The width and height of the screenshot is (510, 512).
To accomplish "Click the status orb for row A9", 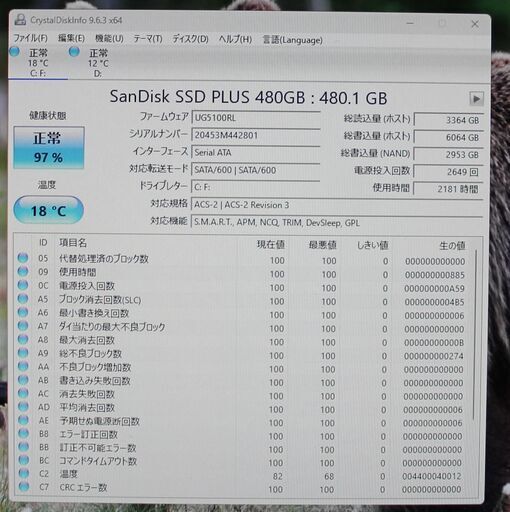I will (x=23, y=352).
